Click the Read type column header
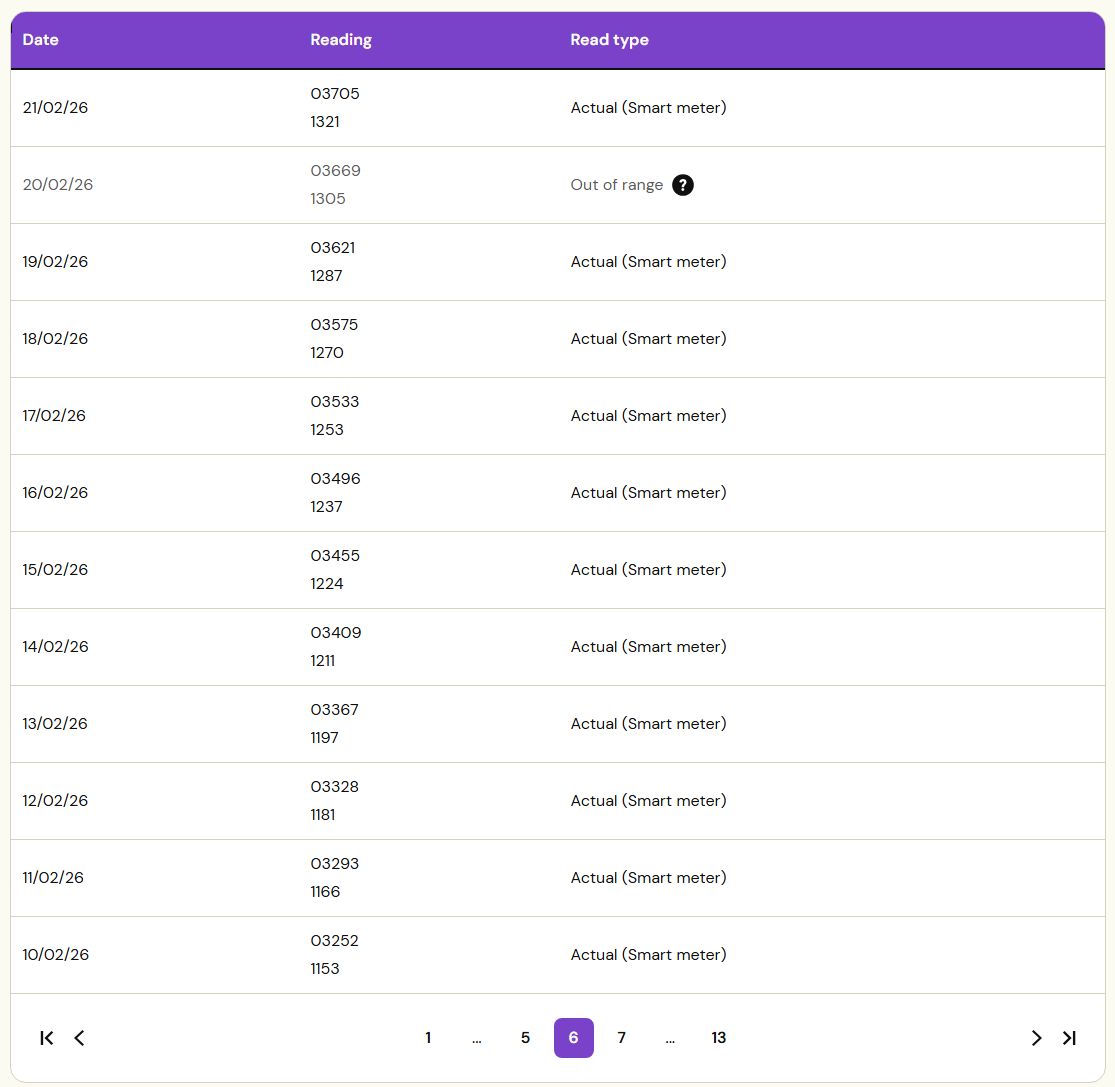1115x1087 pixels. [609, 40]
